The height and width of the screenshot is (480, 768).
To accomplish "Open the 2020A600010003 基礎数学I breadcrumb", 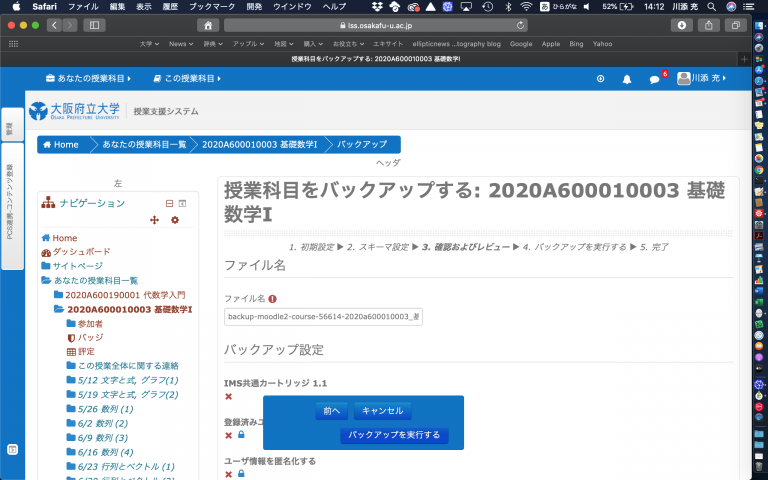I will click(260, 144).
